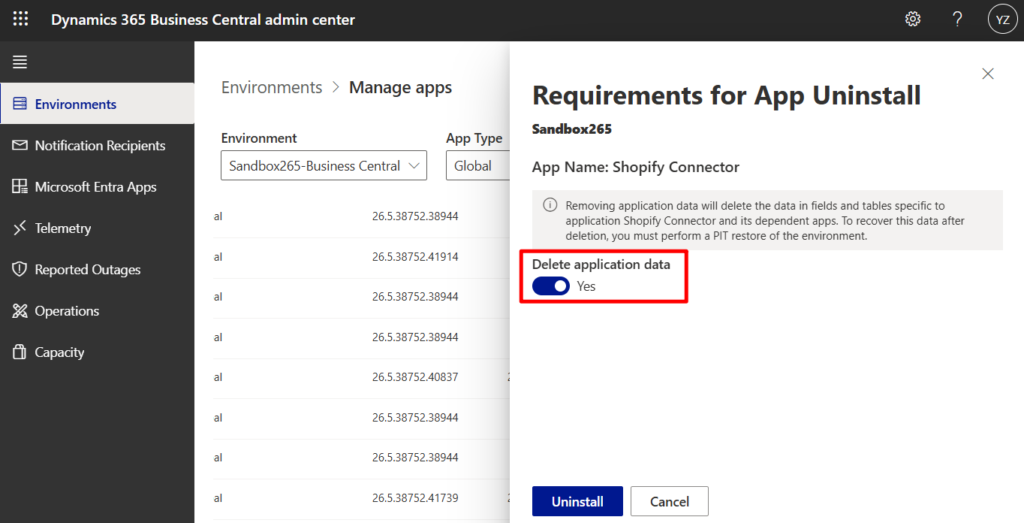This screenshot has height=523, width=1024.
Task: Click the Uninstall button
Action: [x=577, y=501]
